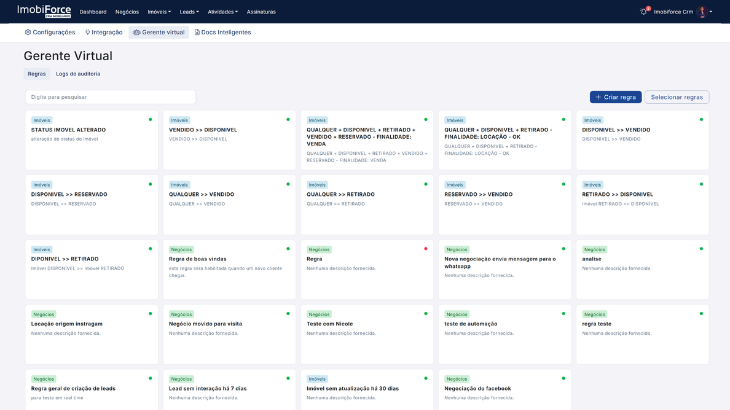Click Imóveis tag on STATUS IMOVEL ALTERADO card

click(x=41, y=120)
